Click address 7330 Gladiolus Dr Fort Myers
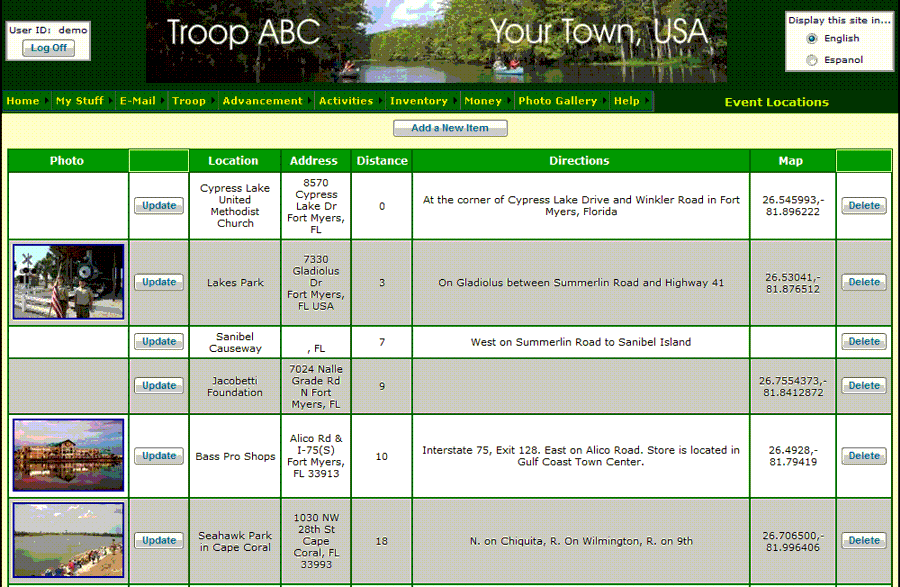 coord(316,282)
